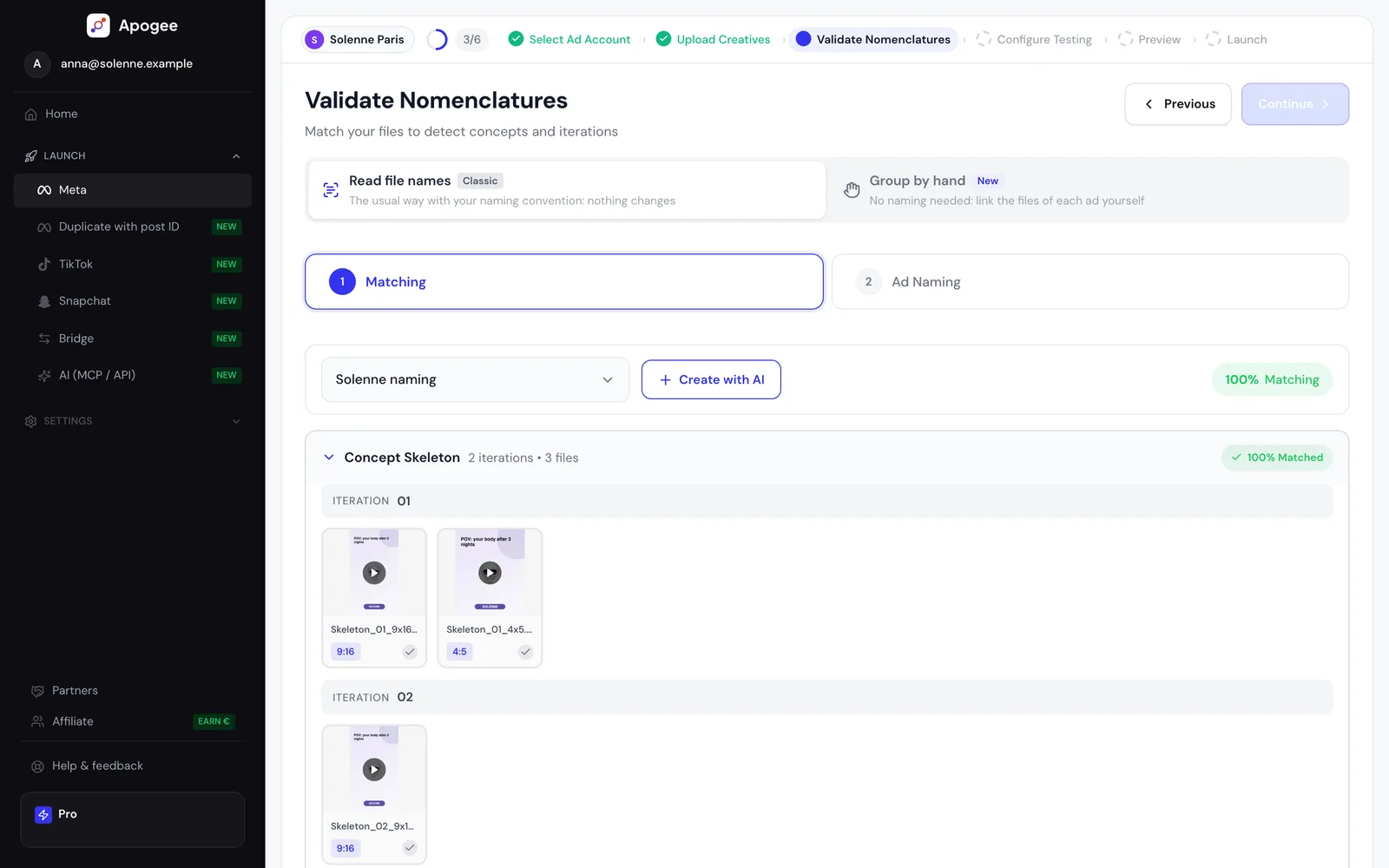Expand the SETTINGS sidebar section
The height and width of the screenshot is (868, 1389).
tap(133, 421)
